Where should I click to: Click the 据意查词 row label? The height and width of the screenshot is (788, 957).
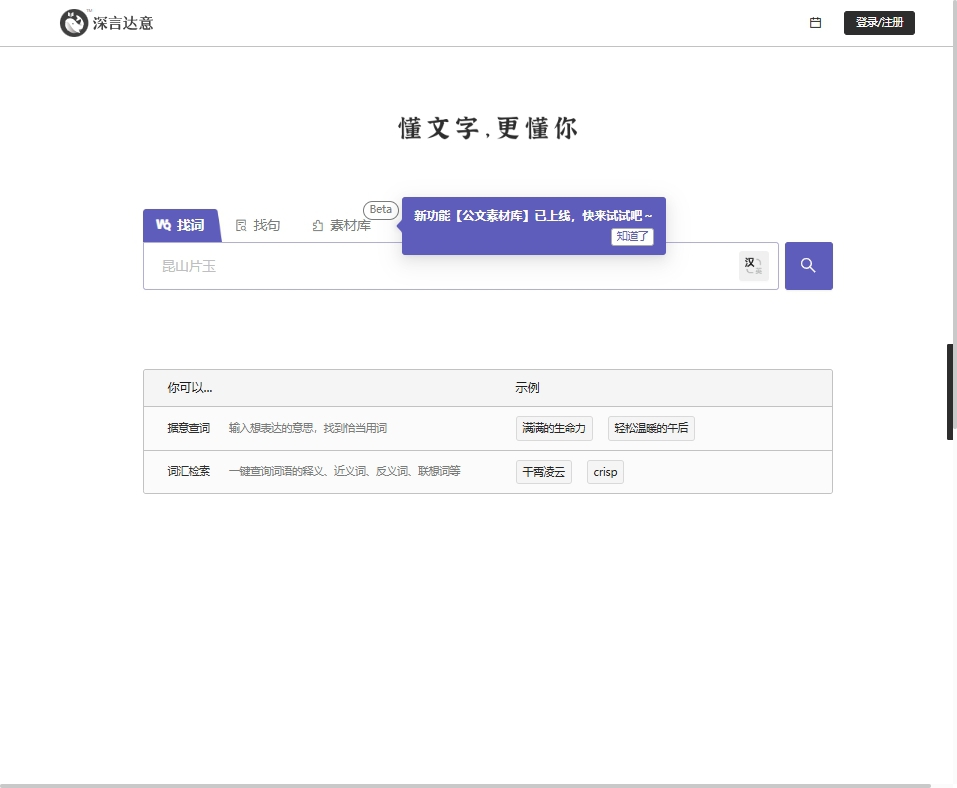pyautogui.click(x=188, y=428)
